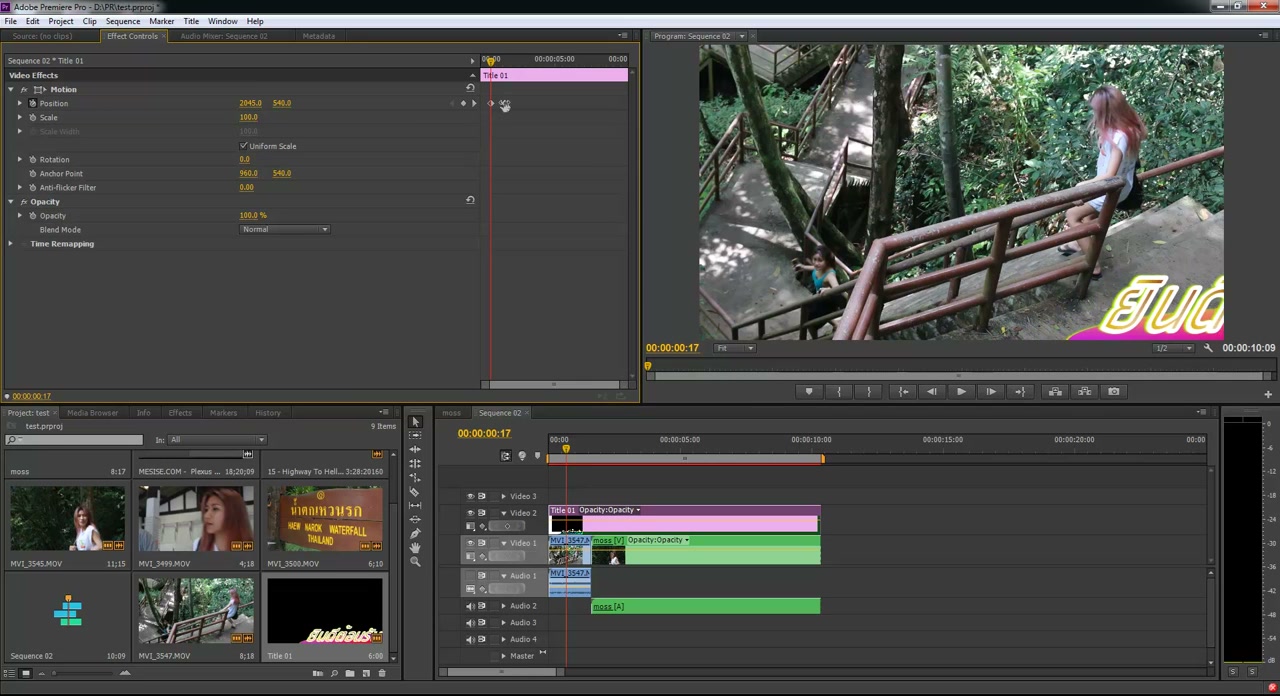Open the File menu

(x=10, y=21)
